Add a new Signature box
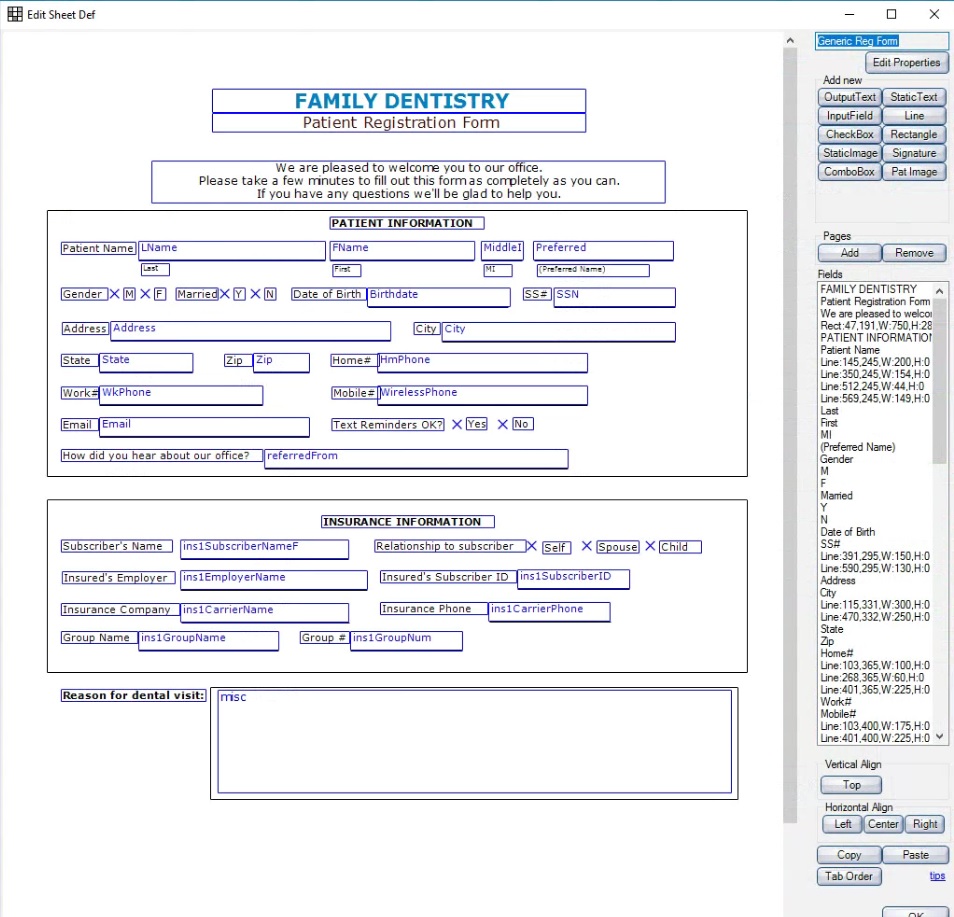The width and height of the screenshot is (954, 917). (914, 153)
